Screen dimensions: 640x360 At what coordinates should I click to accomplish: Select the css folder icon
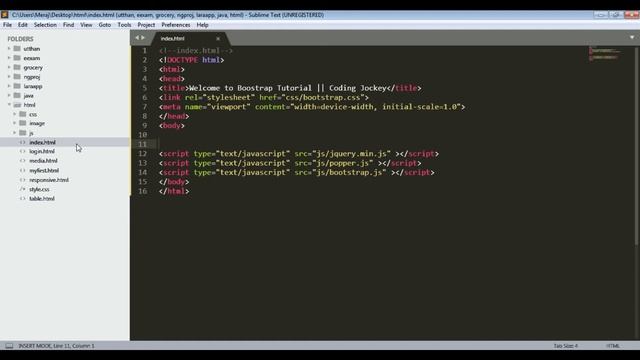click(x=23, y=114)
